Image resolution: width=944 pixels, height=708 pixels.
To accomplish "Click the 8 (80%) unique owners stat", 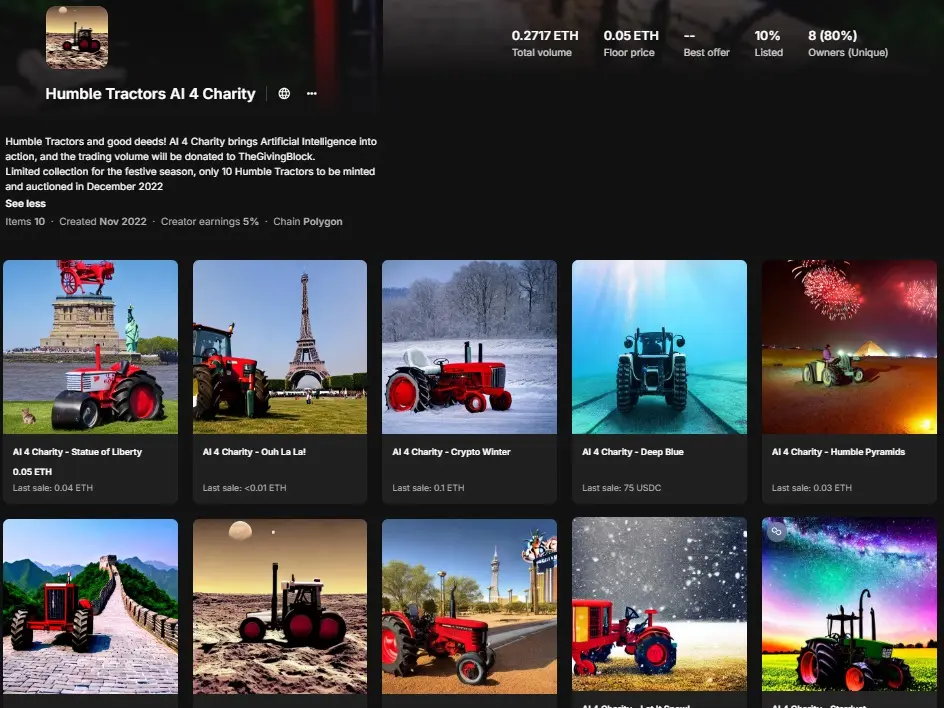I will coord(848,43).
